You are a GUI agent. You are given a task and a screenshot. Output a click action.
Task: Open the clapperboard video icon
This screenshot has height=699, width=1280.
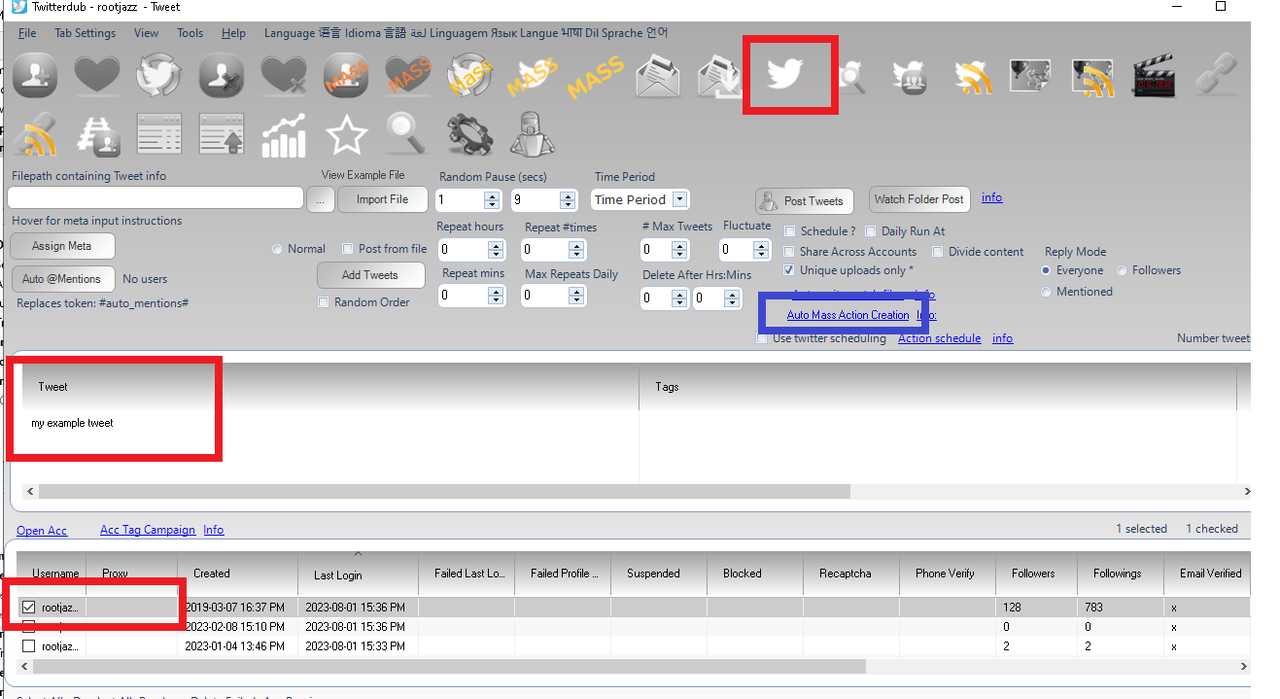tap(1156, 75)
